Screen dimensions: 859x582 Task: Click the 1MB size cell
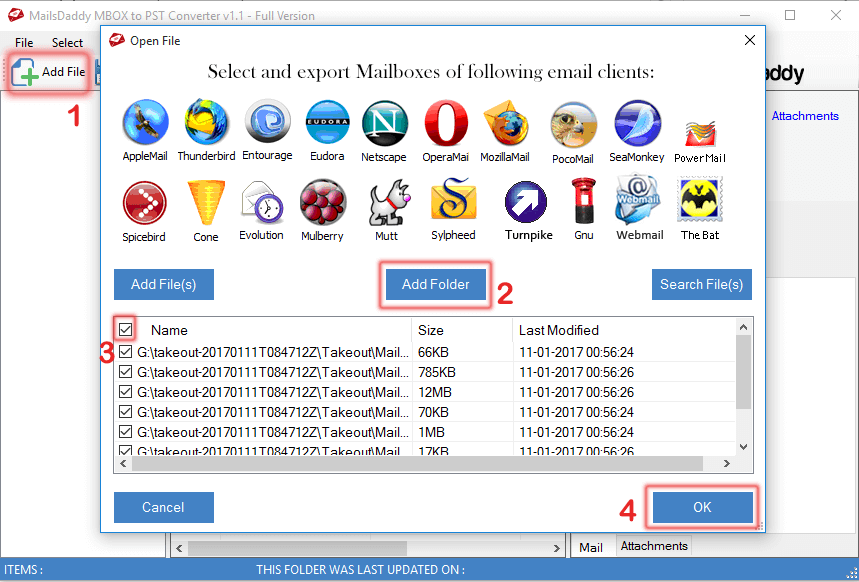click(x=432, y=432)
